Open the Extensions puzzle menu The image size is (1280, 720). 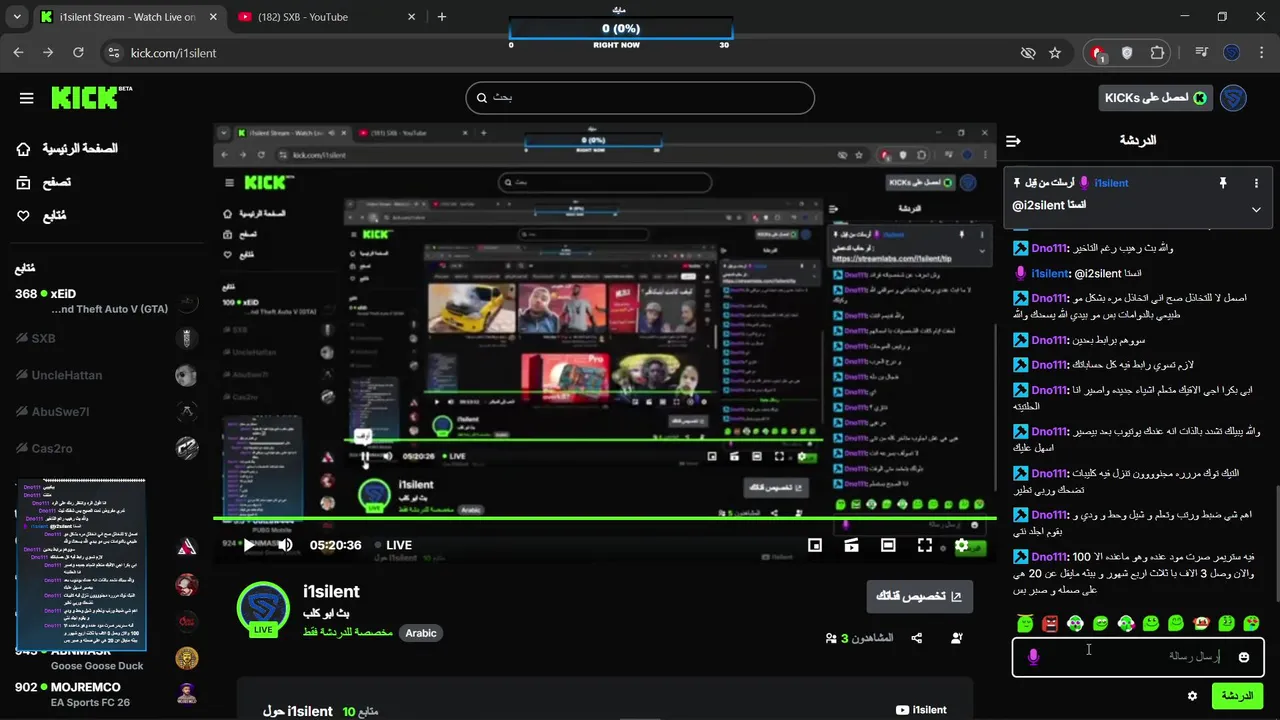pyautogui.click(x=1157, y=53)
